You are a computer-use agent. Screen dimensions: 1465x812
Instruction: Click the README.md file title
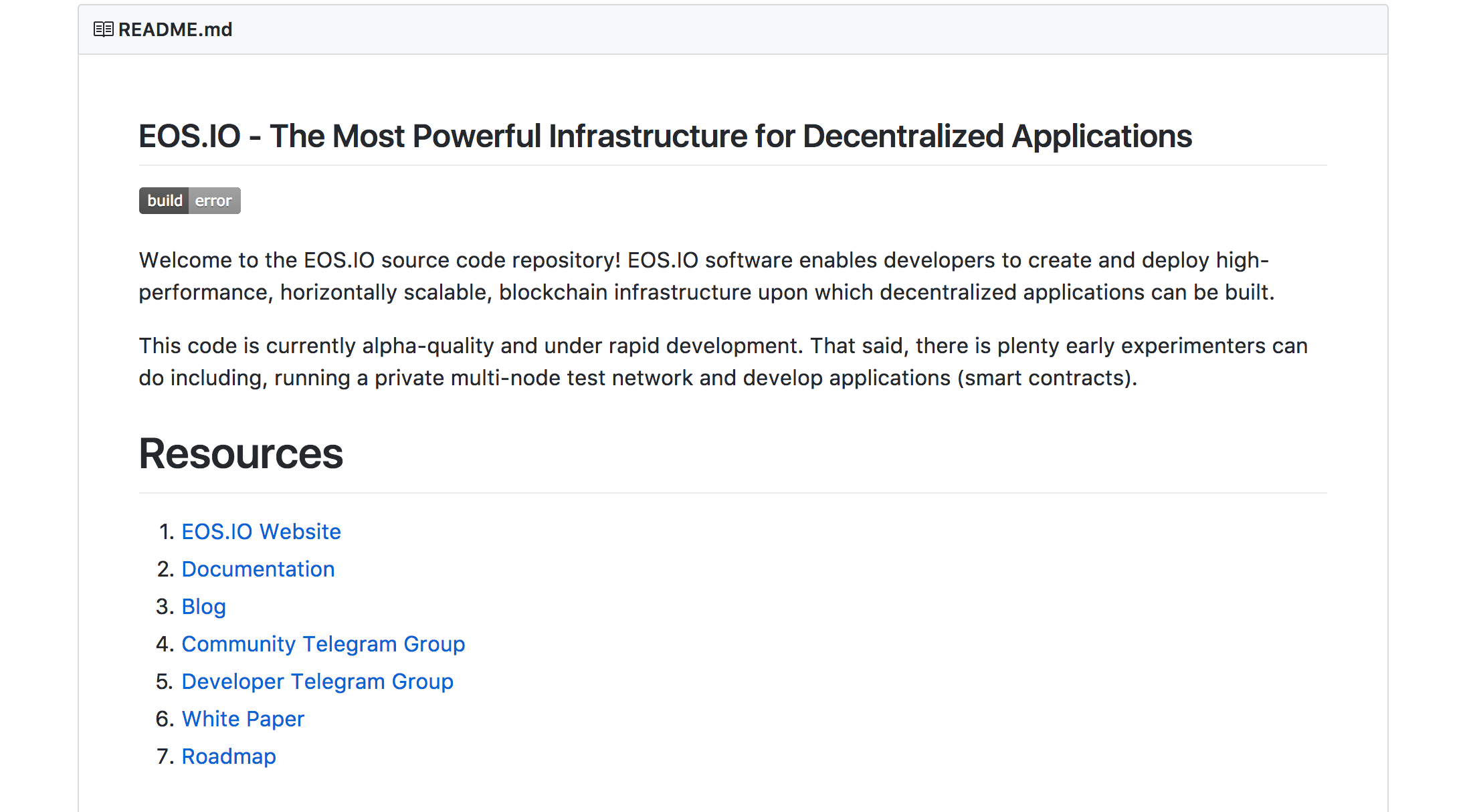[175, 29]
